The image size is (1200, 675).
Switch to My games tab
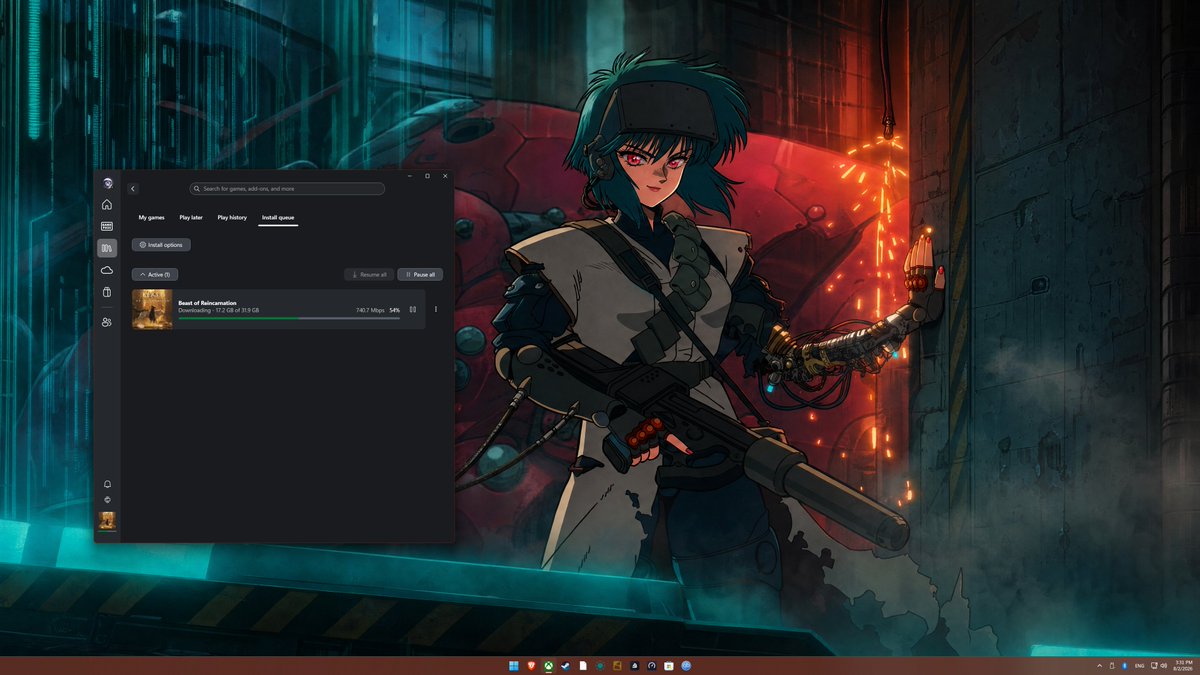[152, 217]
